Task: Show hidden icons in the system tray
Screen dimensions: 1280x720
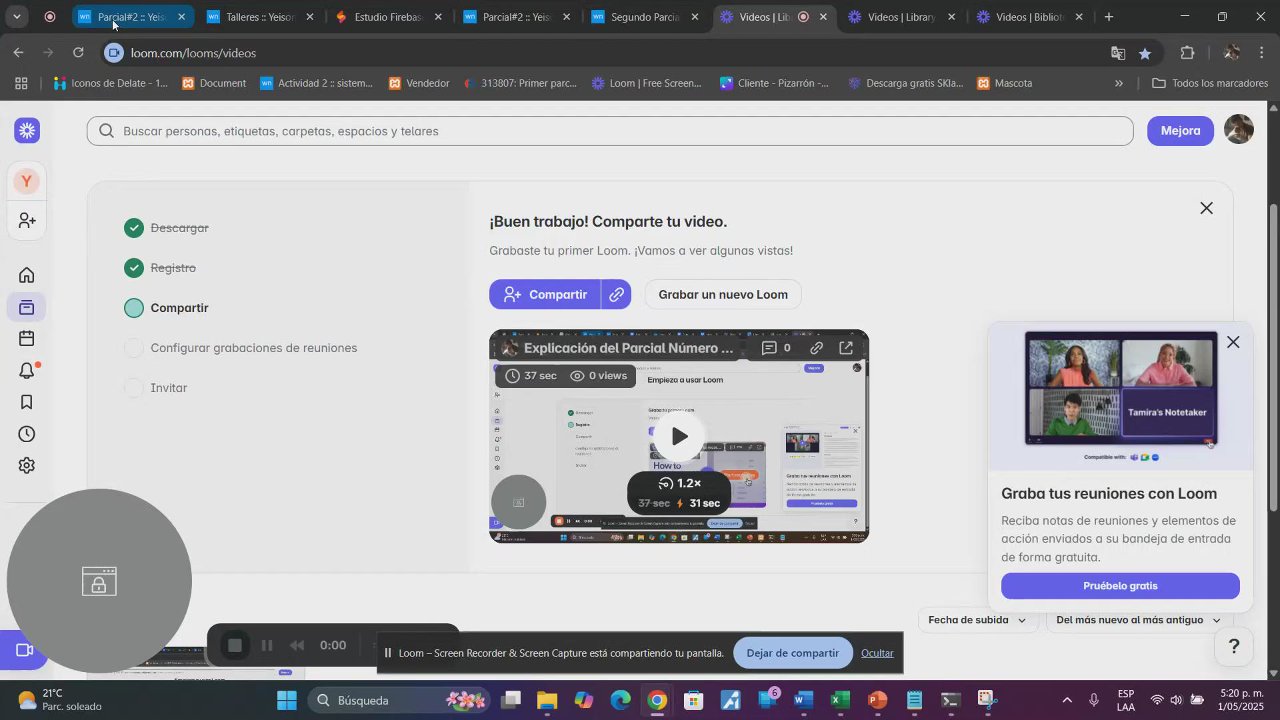Action: point(1066,700)
